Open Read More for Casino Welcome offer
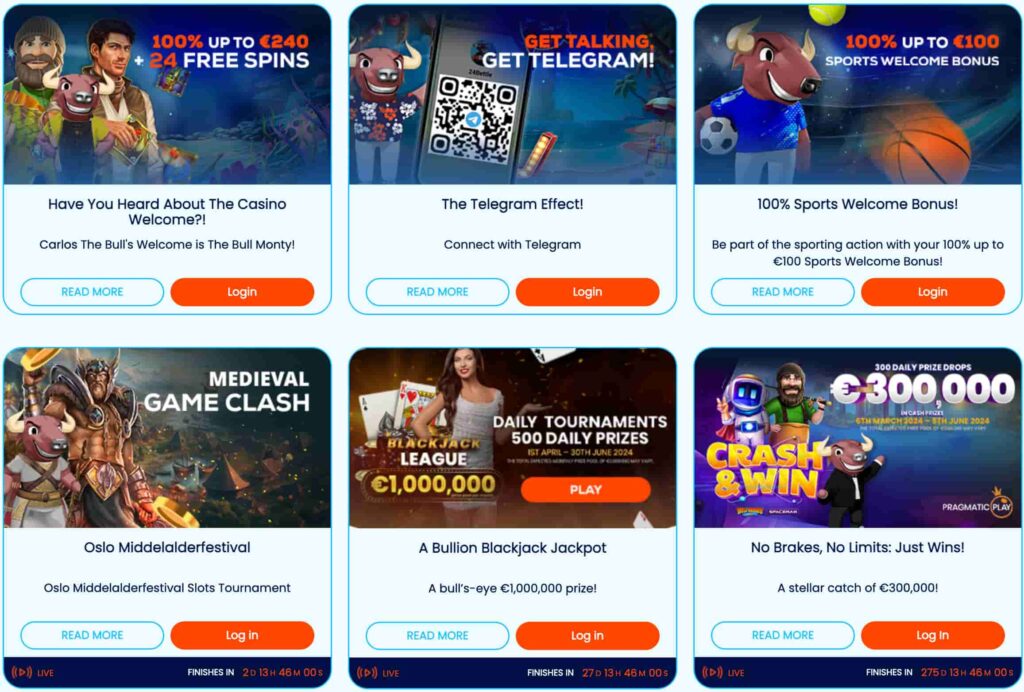The height and width of the screenshot is (692, 1024). [x=92, y=292]
